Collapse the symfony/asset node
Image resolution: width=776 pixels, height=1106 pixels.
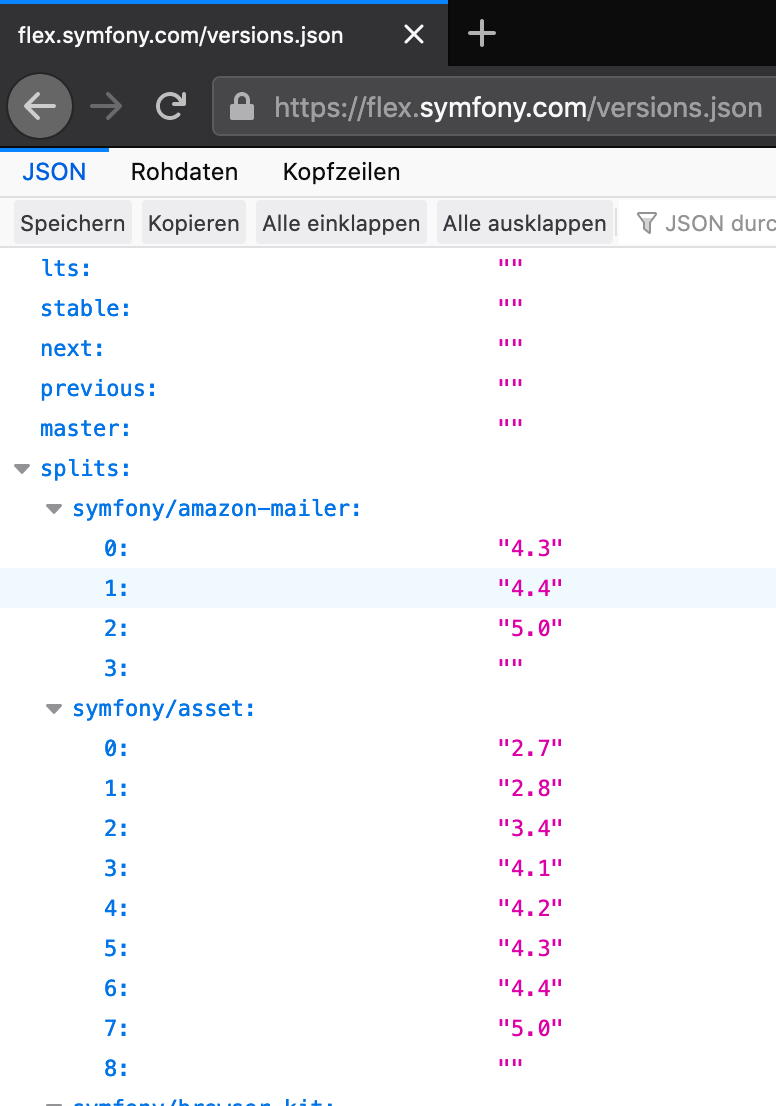[54, 709]
